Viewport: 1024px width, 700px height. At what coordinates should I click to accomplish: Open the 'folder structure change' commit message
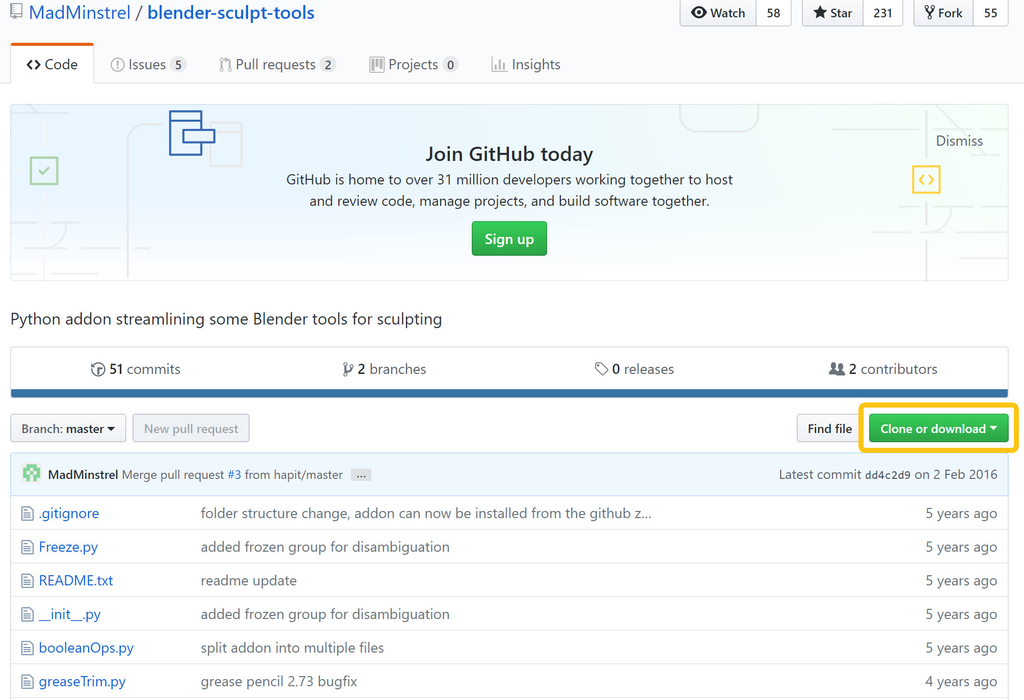(x=426, y=513)
